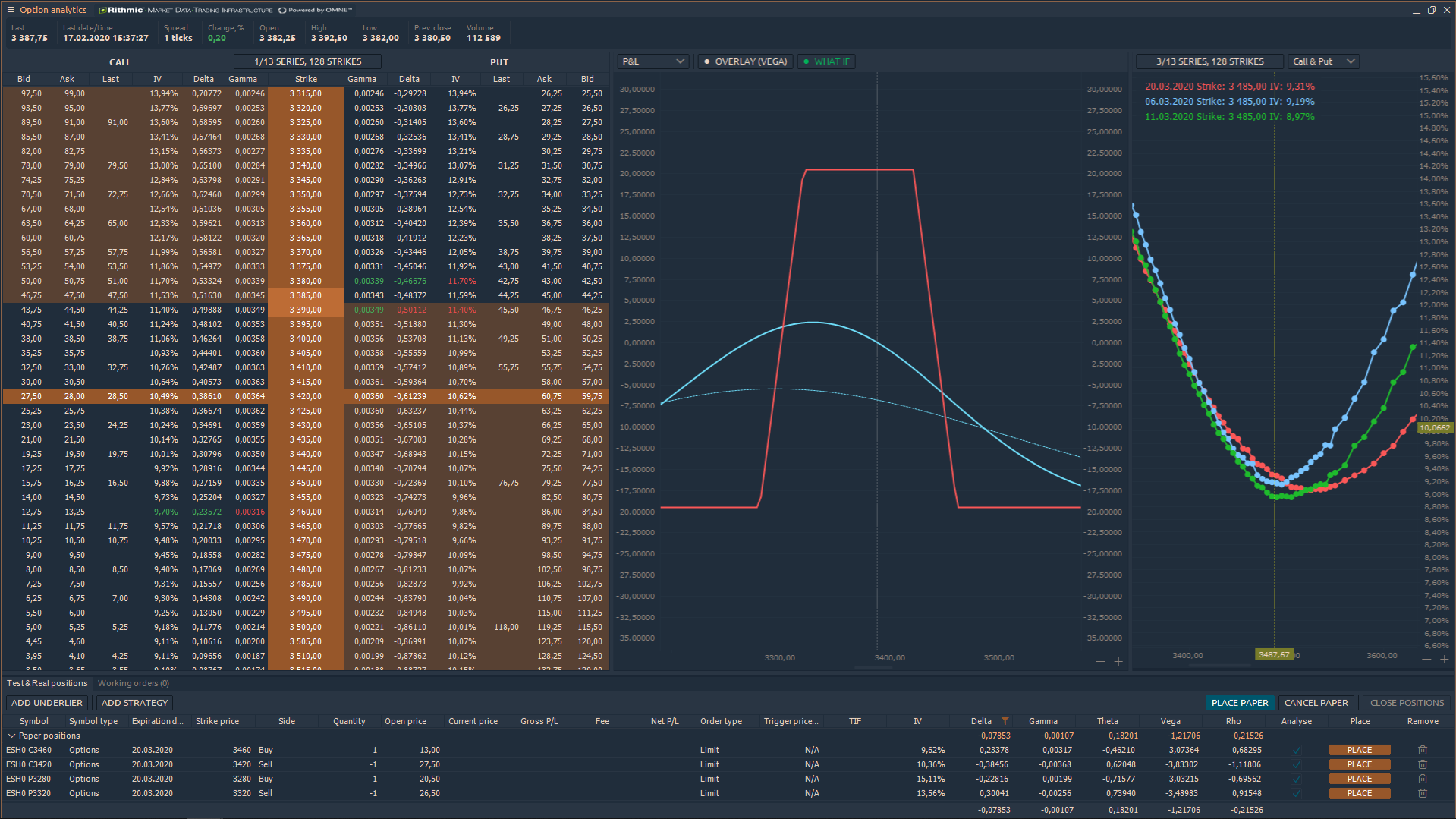Zoom in on the volatility smile chart

(x=1443, y=659)
